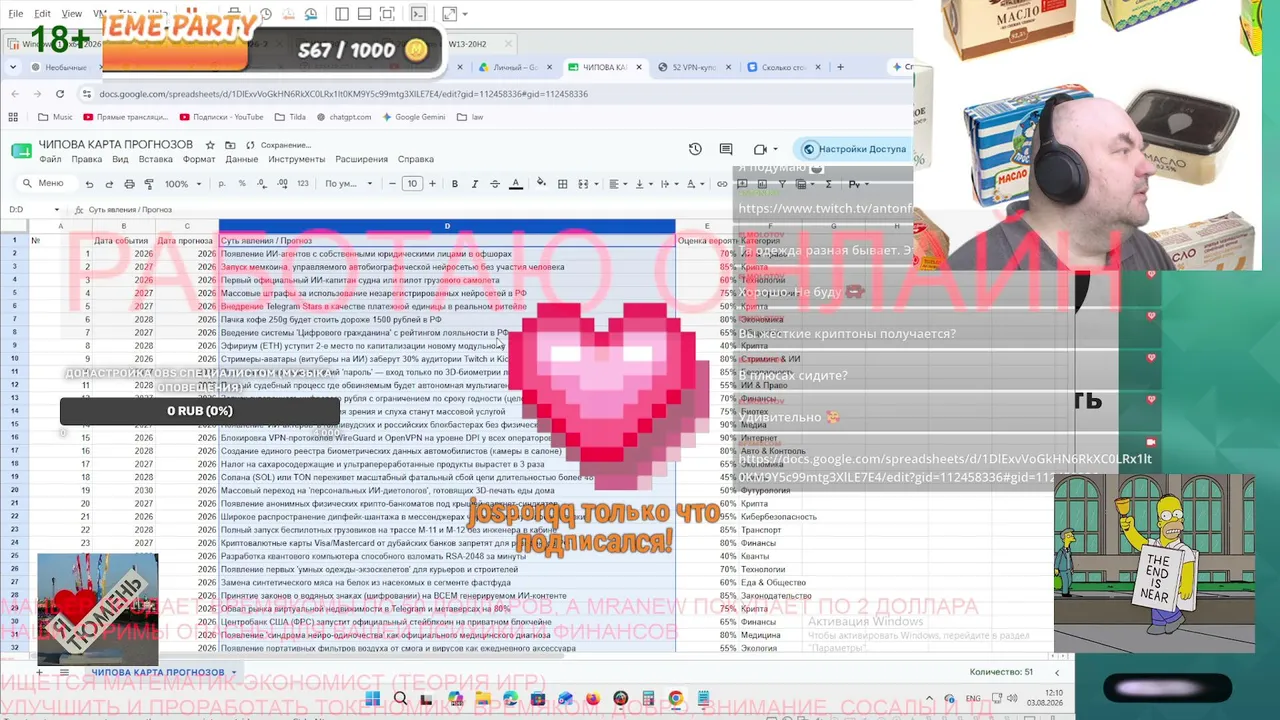
Task: Open Windows taskbar search
Action: (x=400, y=699)
